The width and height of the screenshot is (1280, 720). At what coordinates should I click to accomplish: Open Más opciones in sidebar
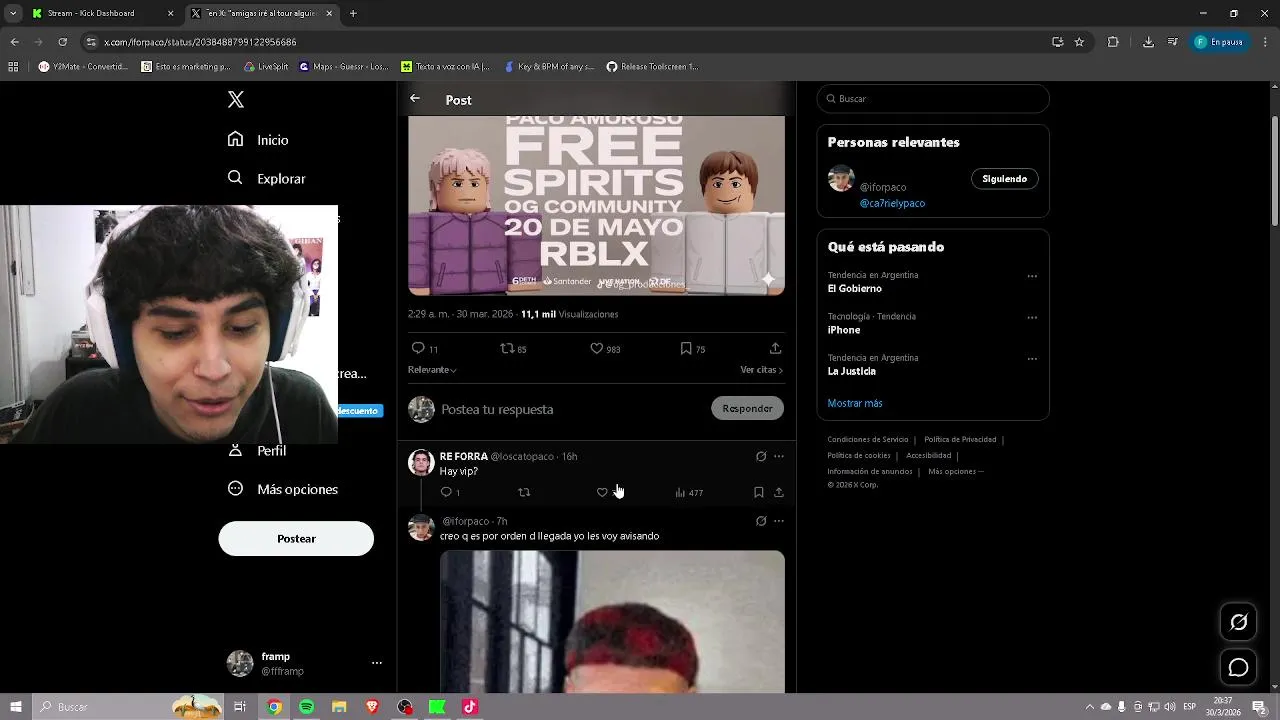(x=283, y=489)
